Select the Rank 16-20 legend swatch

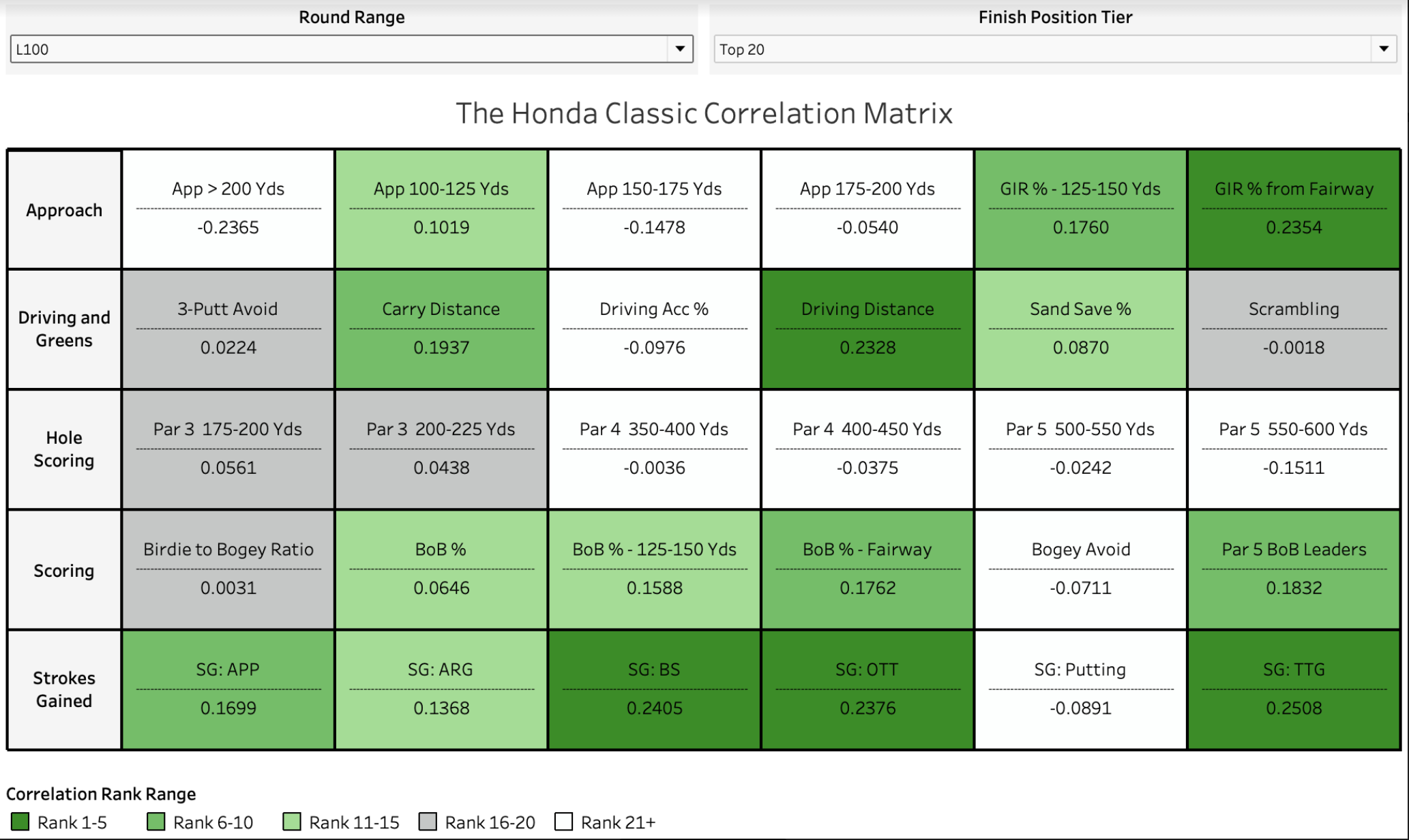[428, 822]
